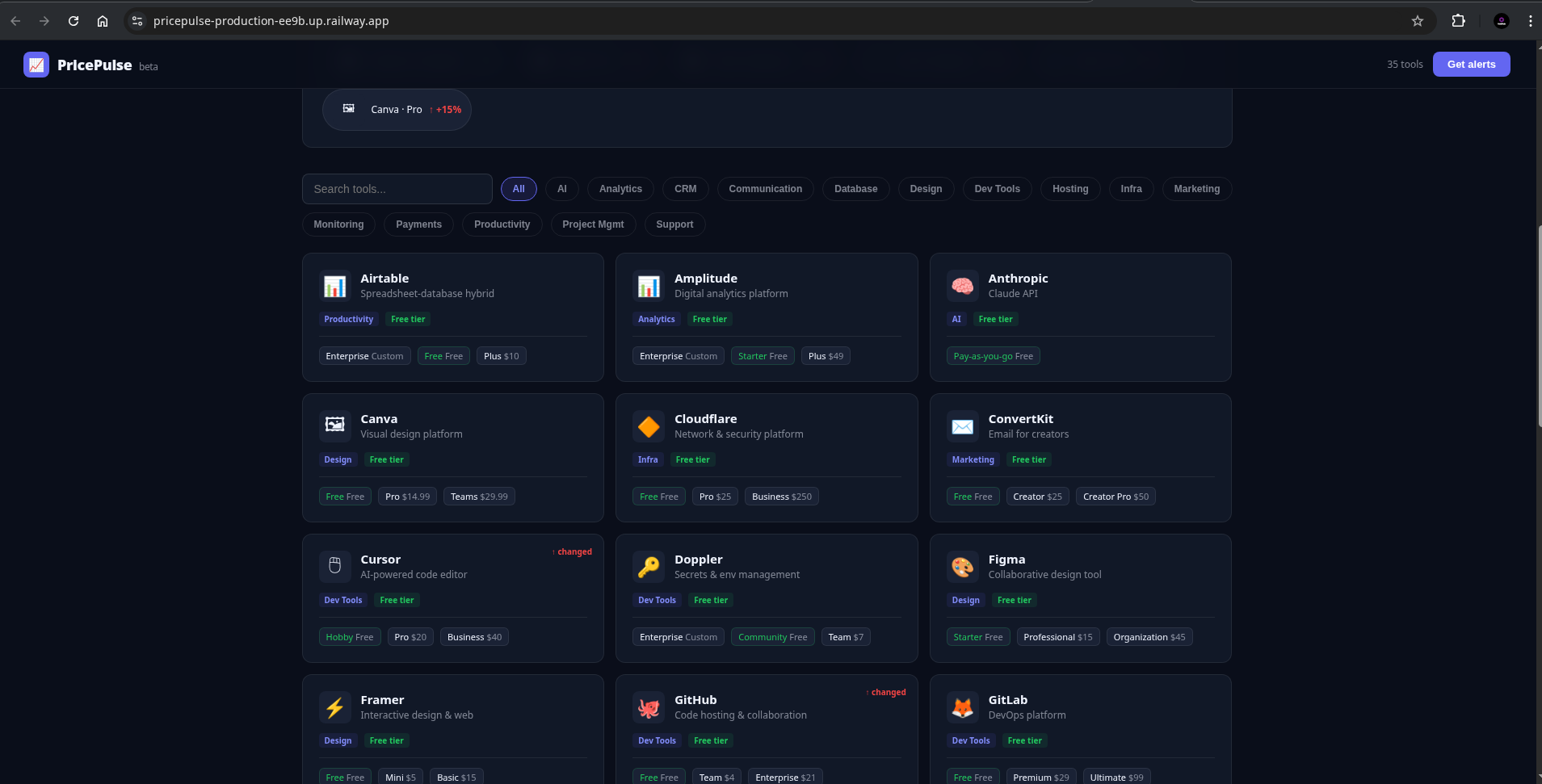This screenshot has width=1542, height=784.
Task: Click the GitHub octopus icon
Action: tap(649, 707)
